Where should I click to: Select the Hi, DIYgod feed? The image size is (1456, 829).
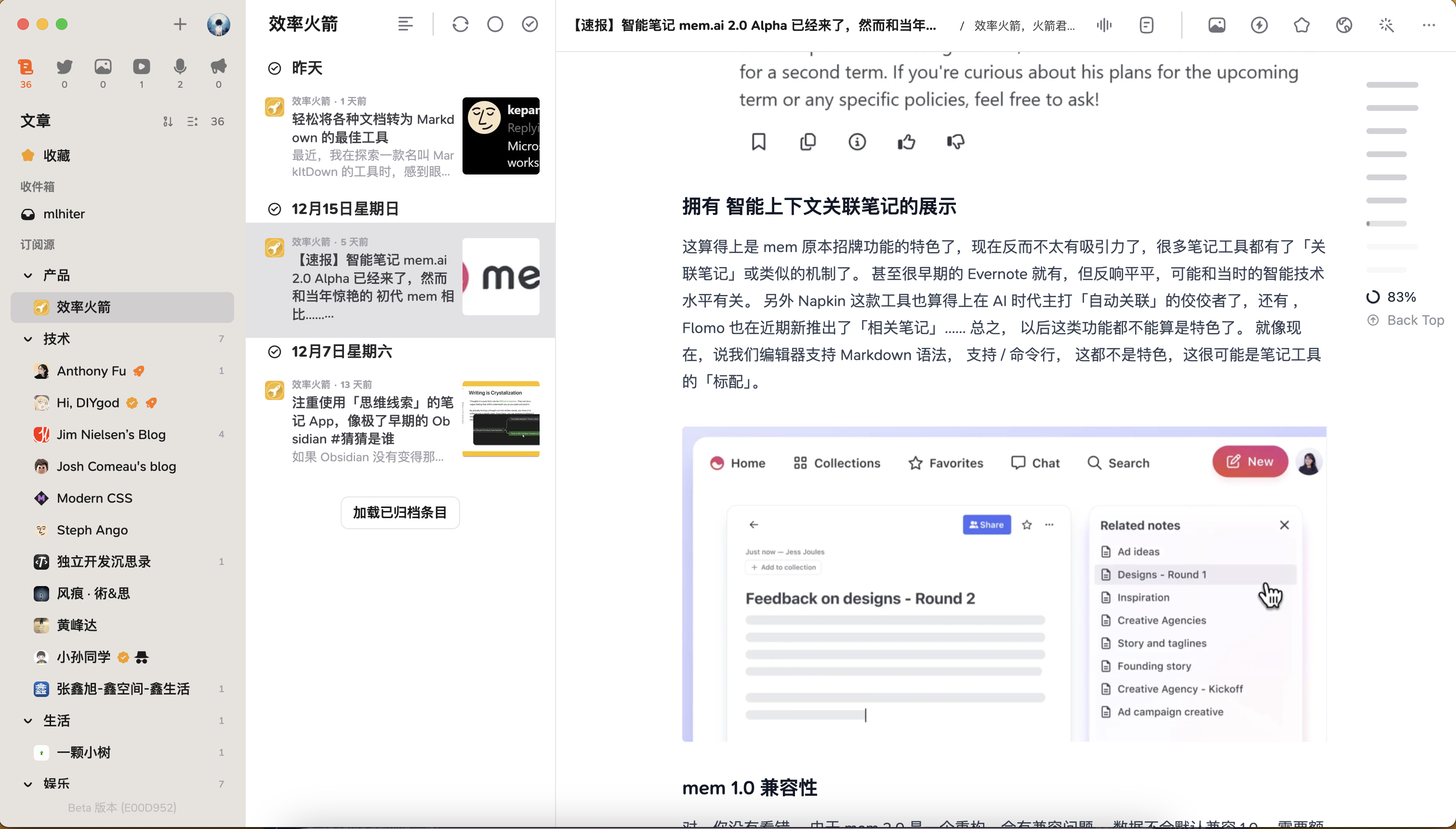point(122,402)
